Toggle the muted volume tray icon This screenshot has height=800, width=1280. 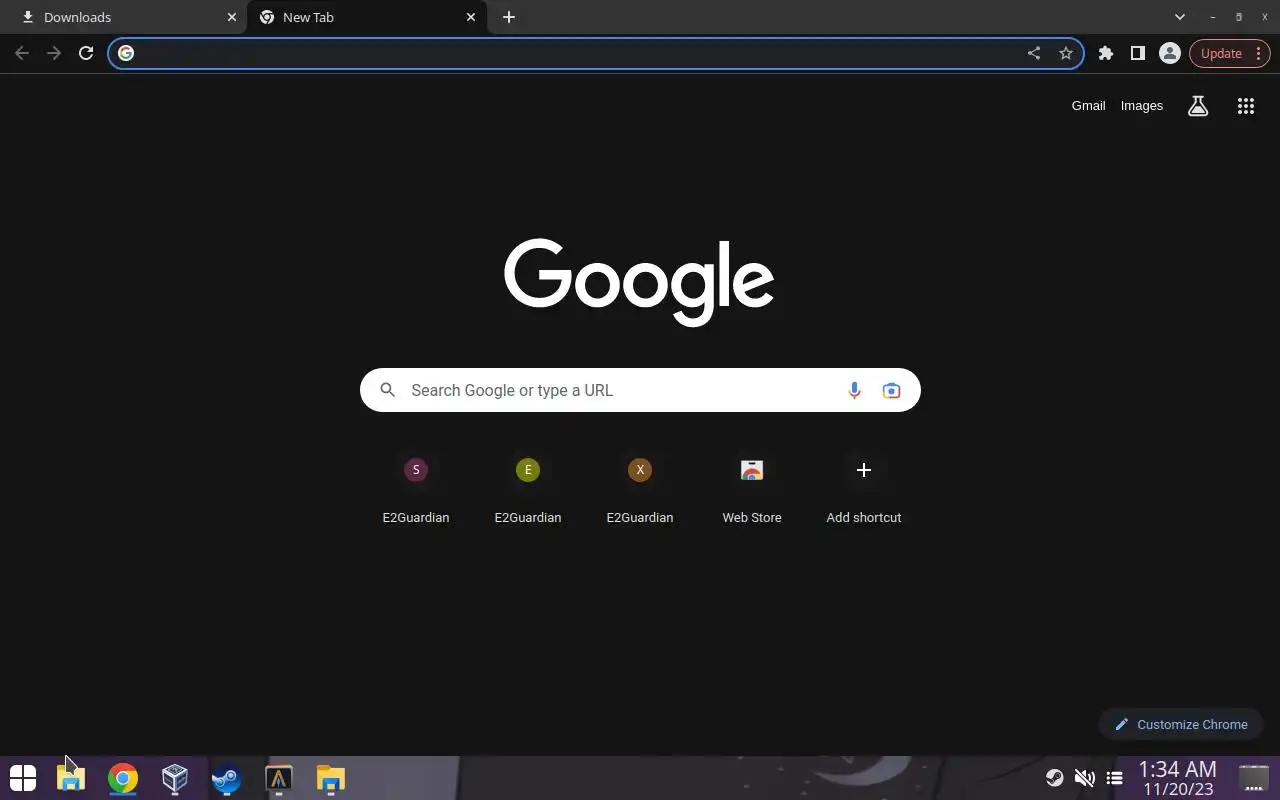1084,778
